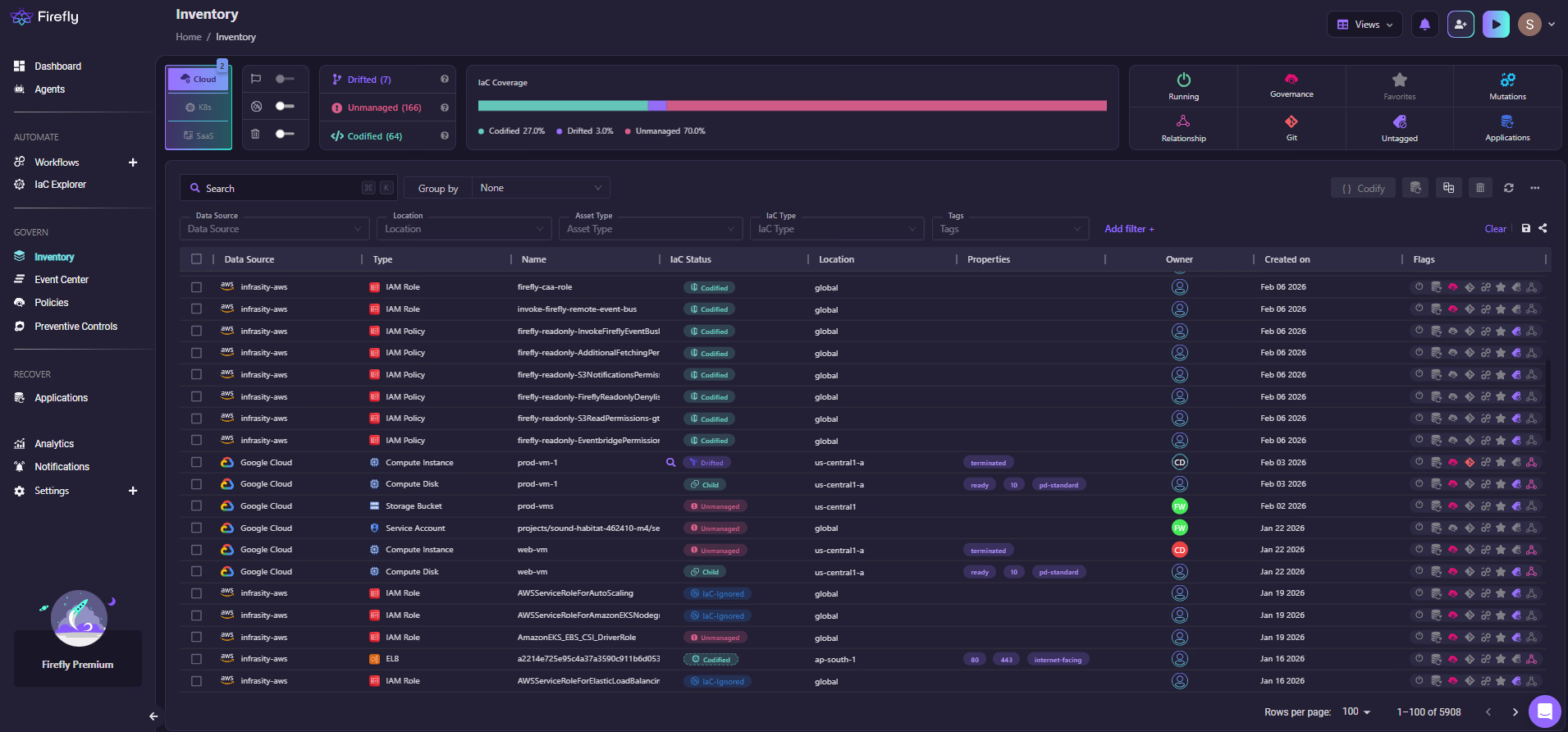1568x732 pixels.
Task: Click the Relationship quick filter tile
Action: 1183,128
